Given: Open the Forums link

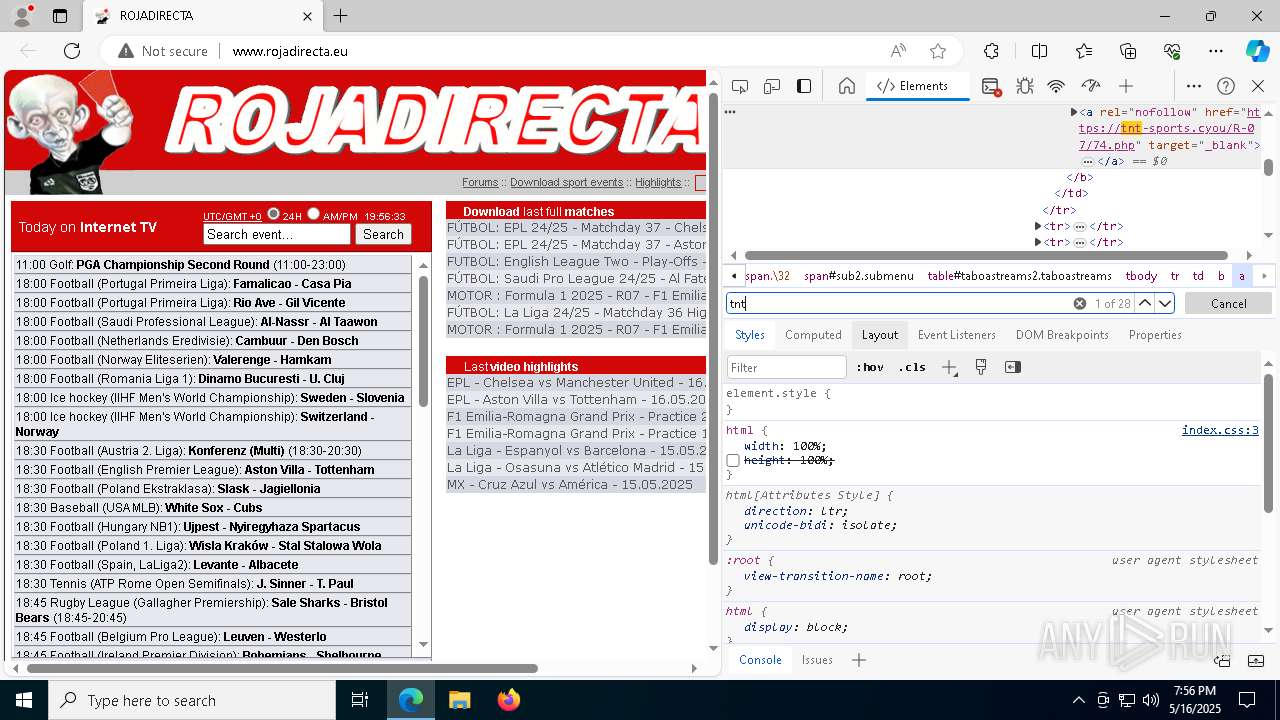Looking at the screenshot, I should (x=480, y=182).
